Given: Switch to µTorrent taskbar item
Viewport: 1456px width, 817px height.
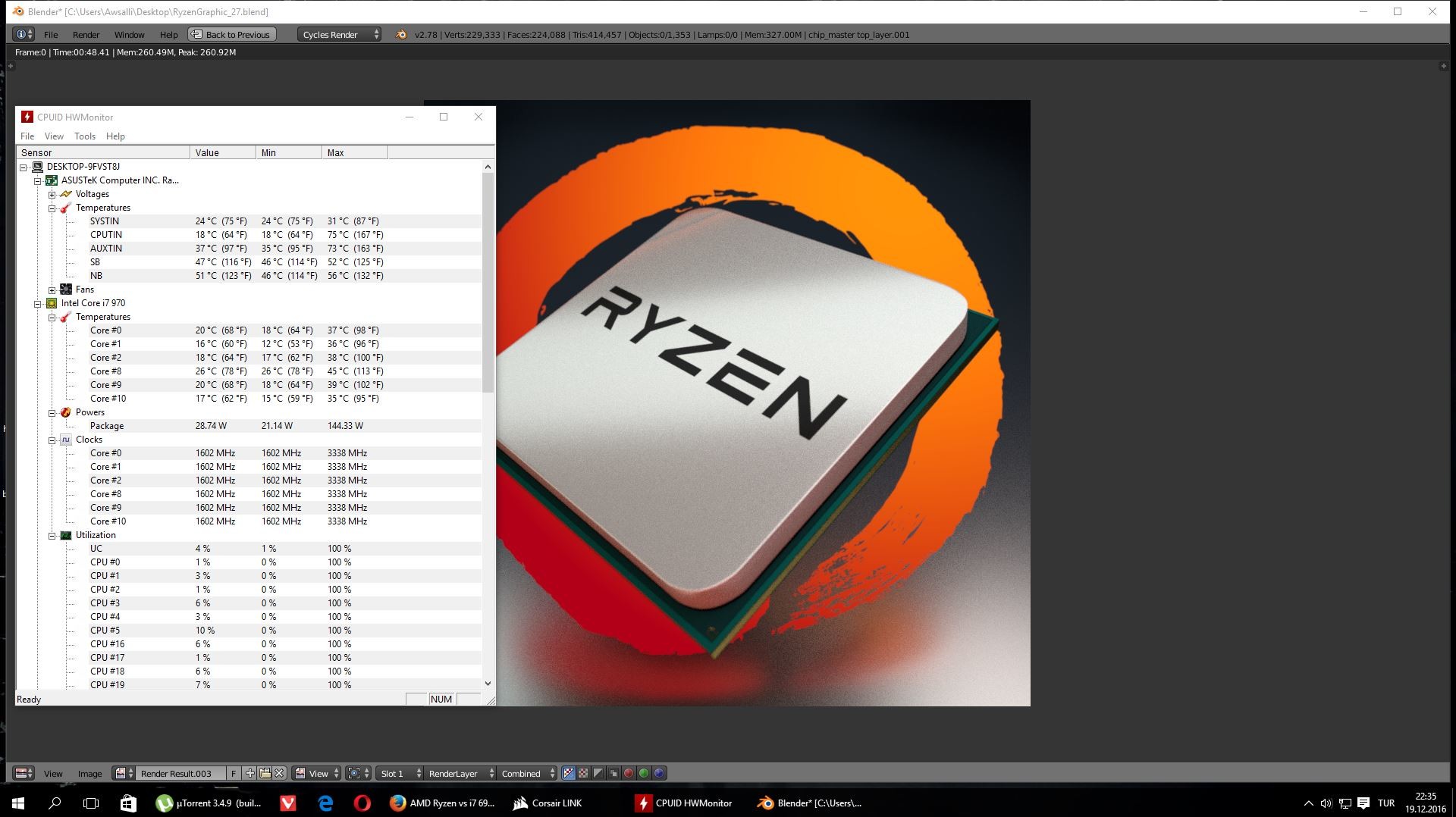Looking at the screenshot, I should pos(209,803).
